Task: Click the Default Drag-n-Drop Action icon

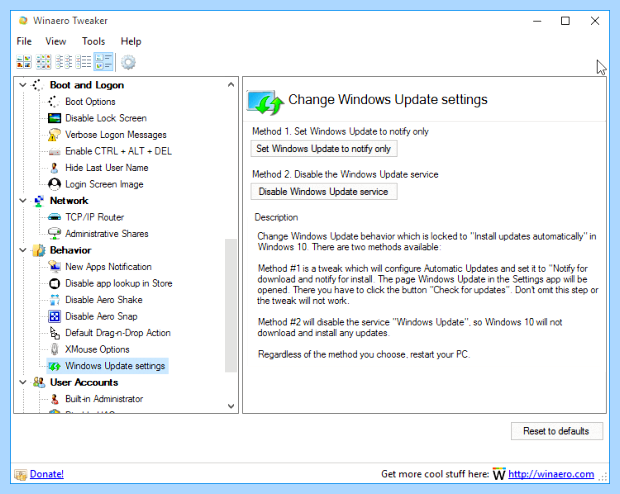Action: tap(54, 333)
